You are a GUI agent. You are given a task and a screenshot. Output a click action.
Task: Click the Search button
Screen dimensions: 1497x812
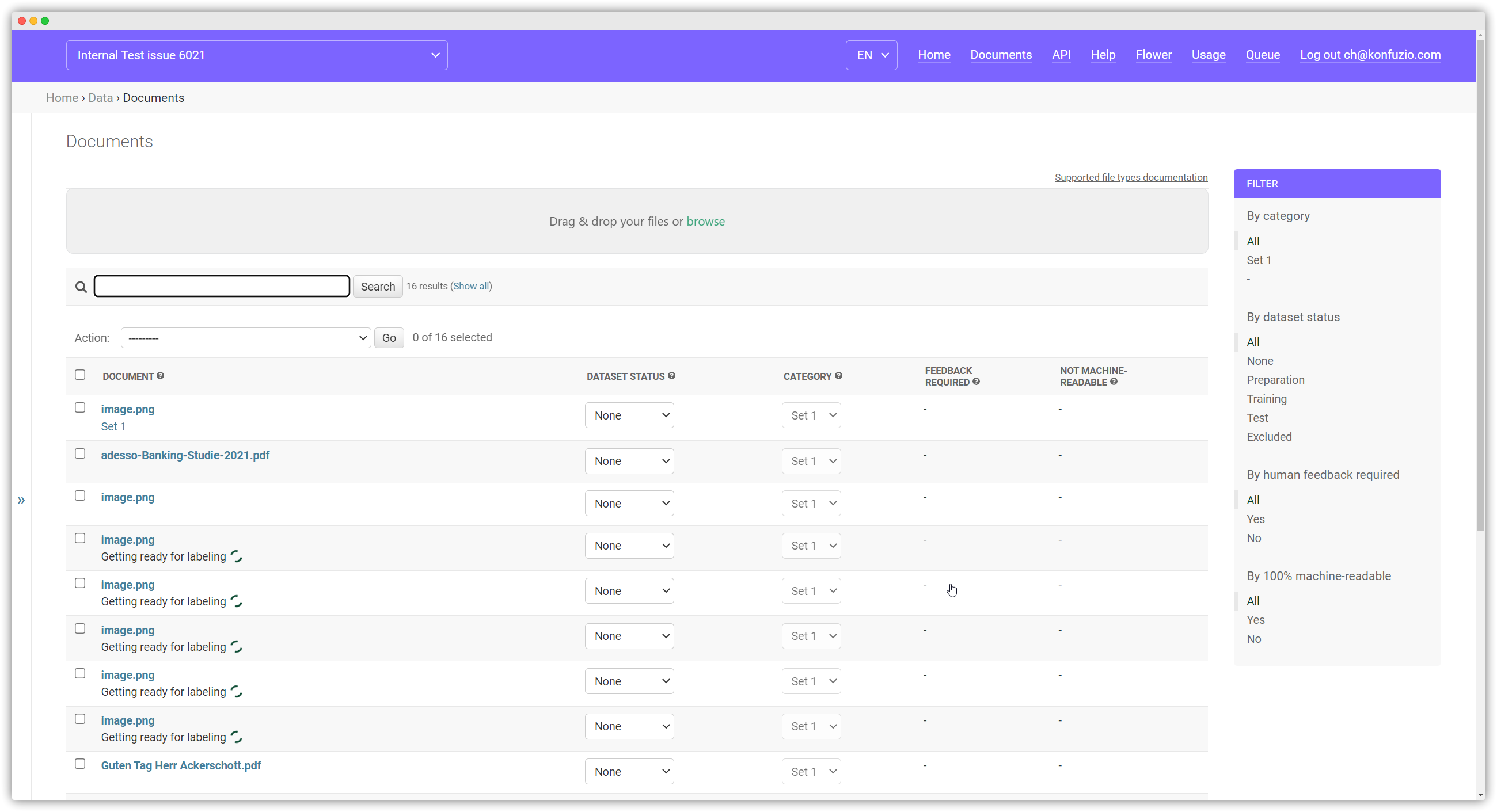coord(378,287)
